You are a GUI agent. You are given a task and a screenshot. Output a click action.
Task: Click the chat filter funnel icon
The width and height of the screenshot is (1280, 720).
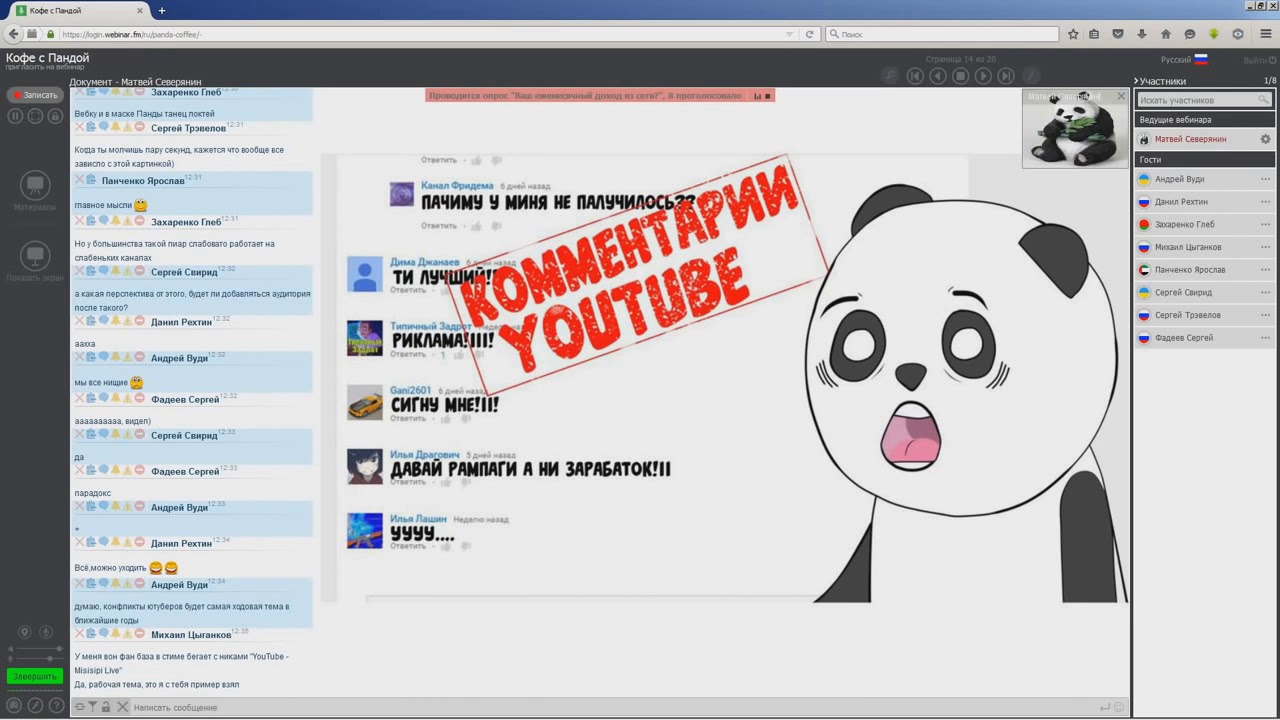pyautogui.click(x=93, y=707)
